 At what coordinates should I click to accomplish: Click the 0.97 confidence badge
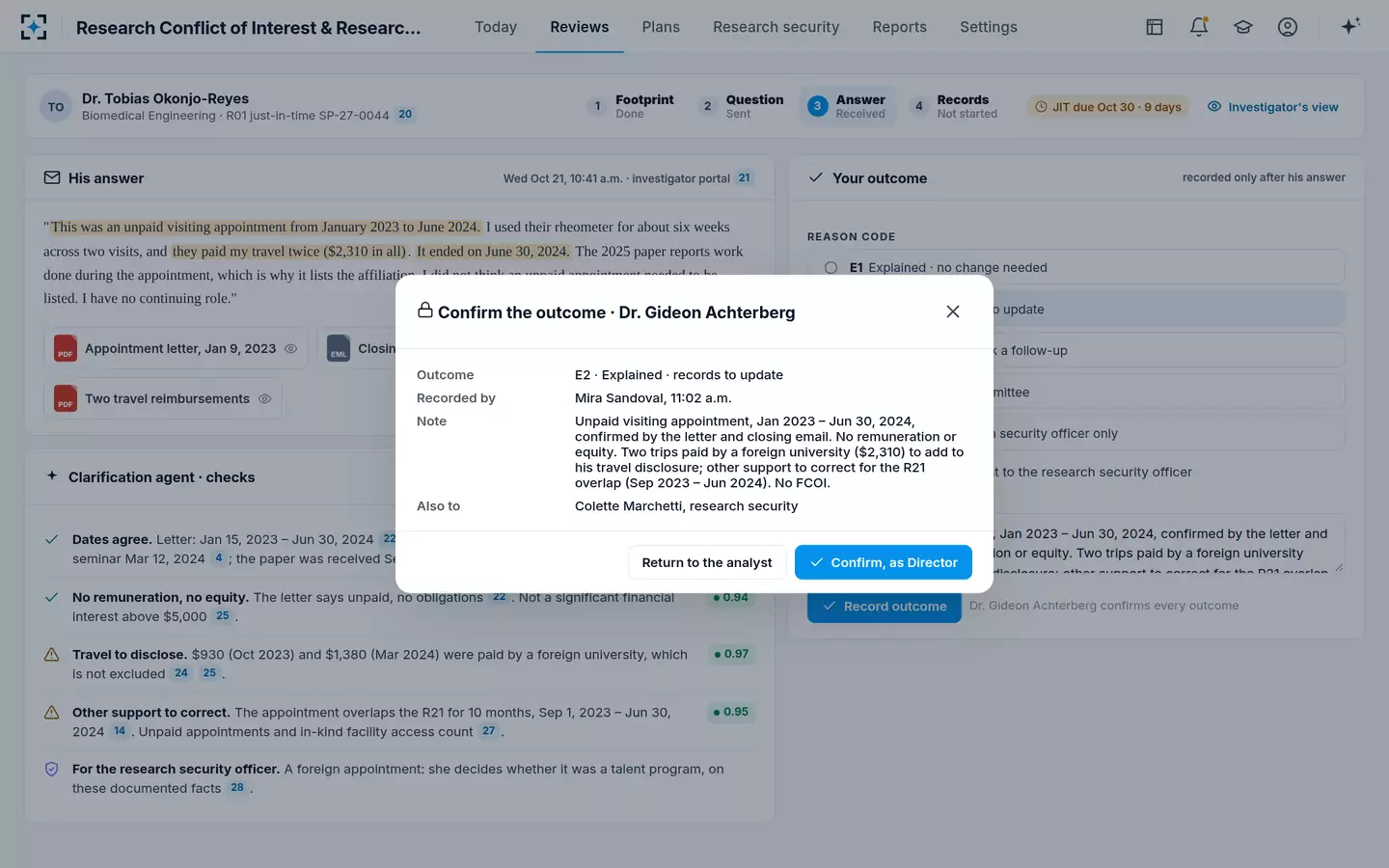tap(731, 654)
